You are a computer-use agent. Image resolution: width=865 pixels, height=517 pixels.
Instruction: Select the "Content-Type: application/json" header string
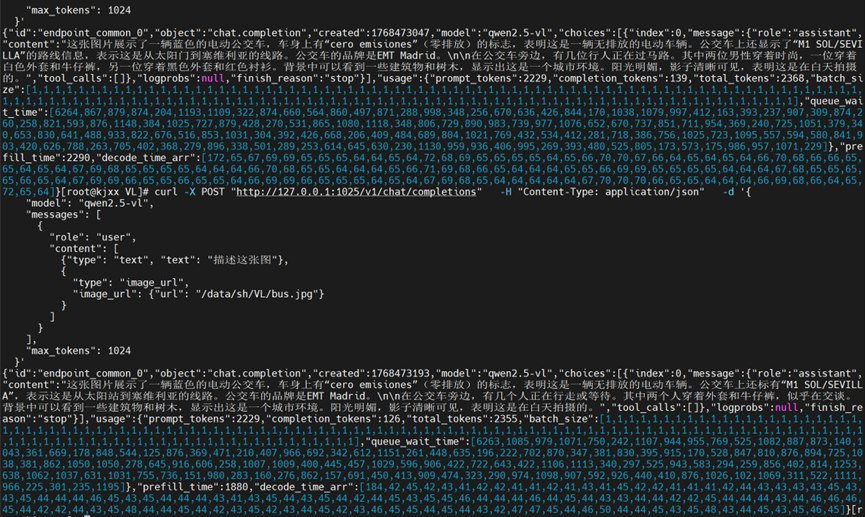pyautogui.click(x=611, y=191)
